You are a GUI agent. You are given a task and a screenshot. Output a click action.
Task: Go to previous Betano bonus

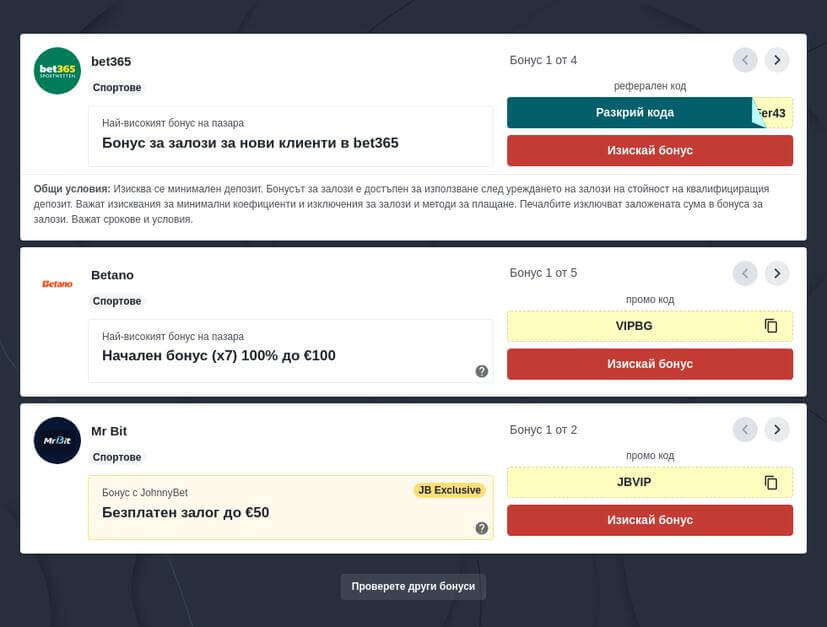click(x=745, y=273)
